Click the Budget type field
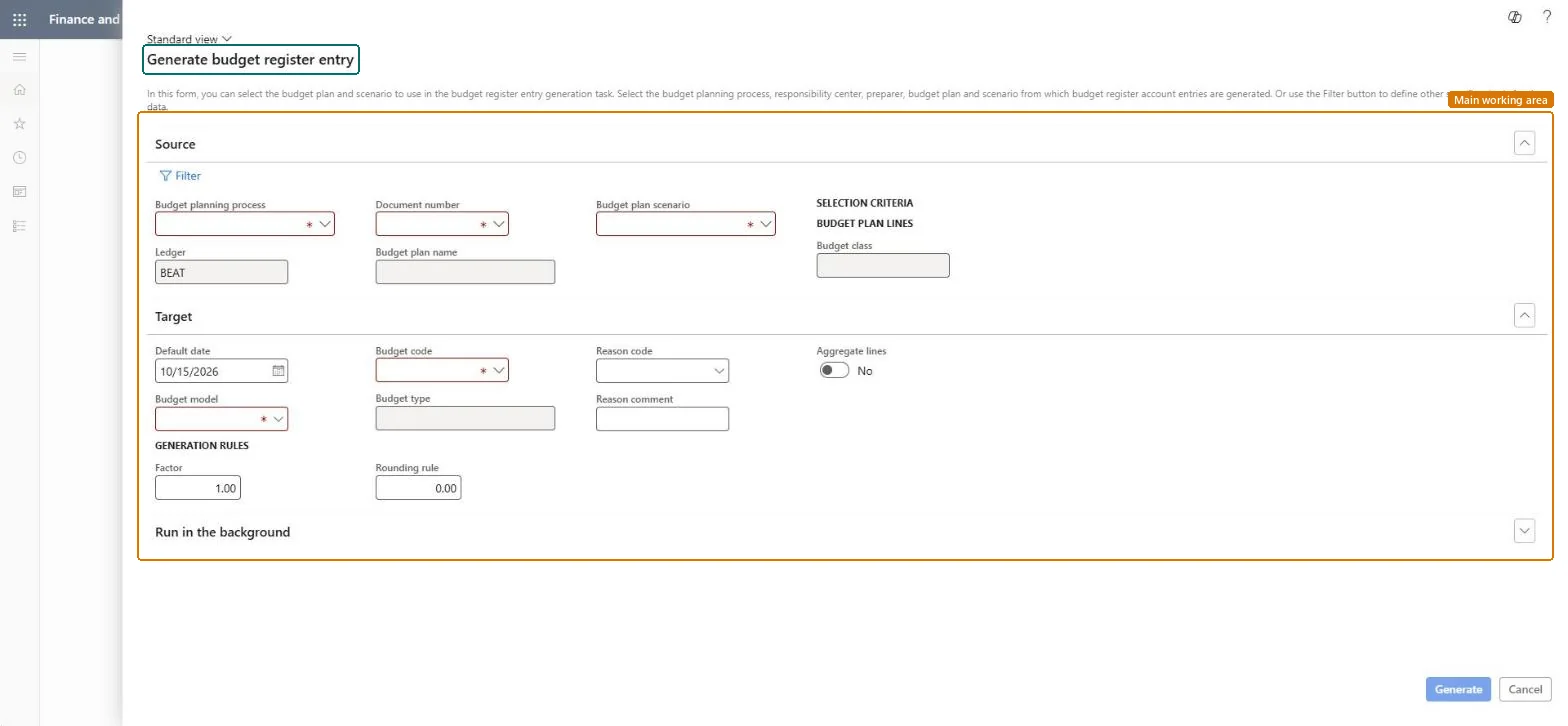Image resolution: width=1568 pixels, height=726 pixels. point(465,419)
